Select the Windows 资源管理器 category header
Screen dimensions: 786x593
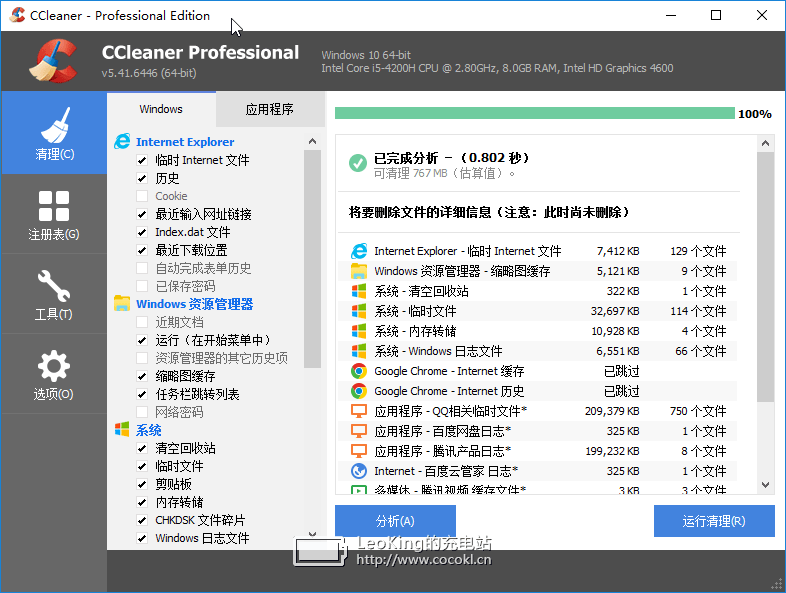click(x=194, y=304)
